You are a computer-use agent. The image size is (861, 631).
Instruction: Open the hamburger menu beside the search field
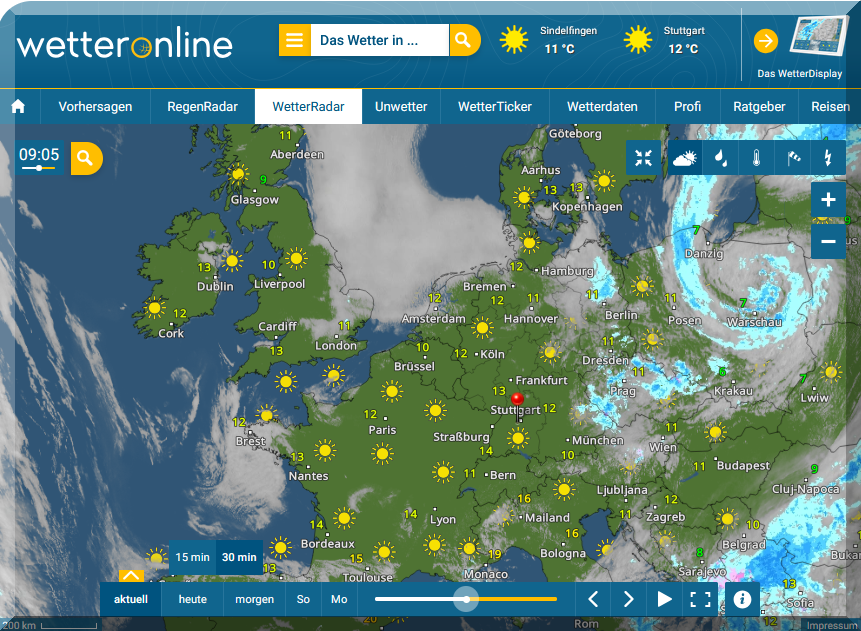click(x=294, y=40)
